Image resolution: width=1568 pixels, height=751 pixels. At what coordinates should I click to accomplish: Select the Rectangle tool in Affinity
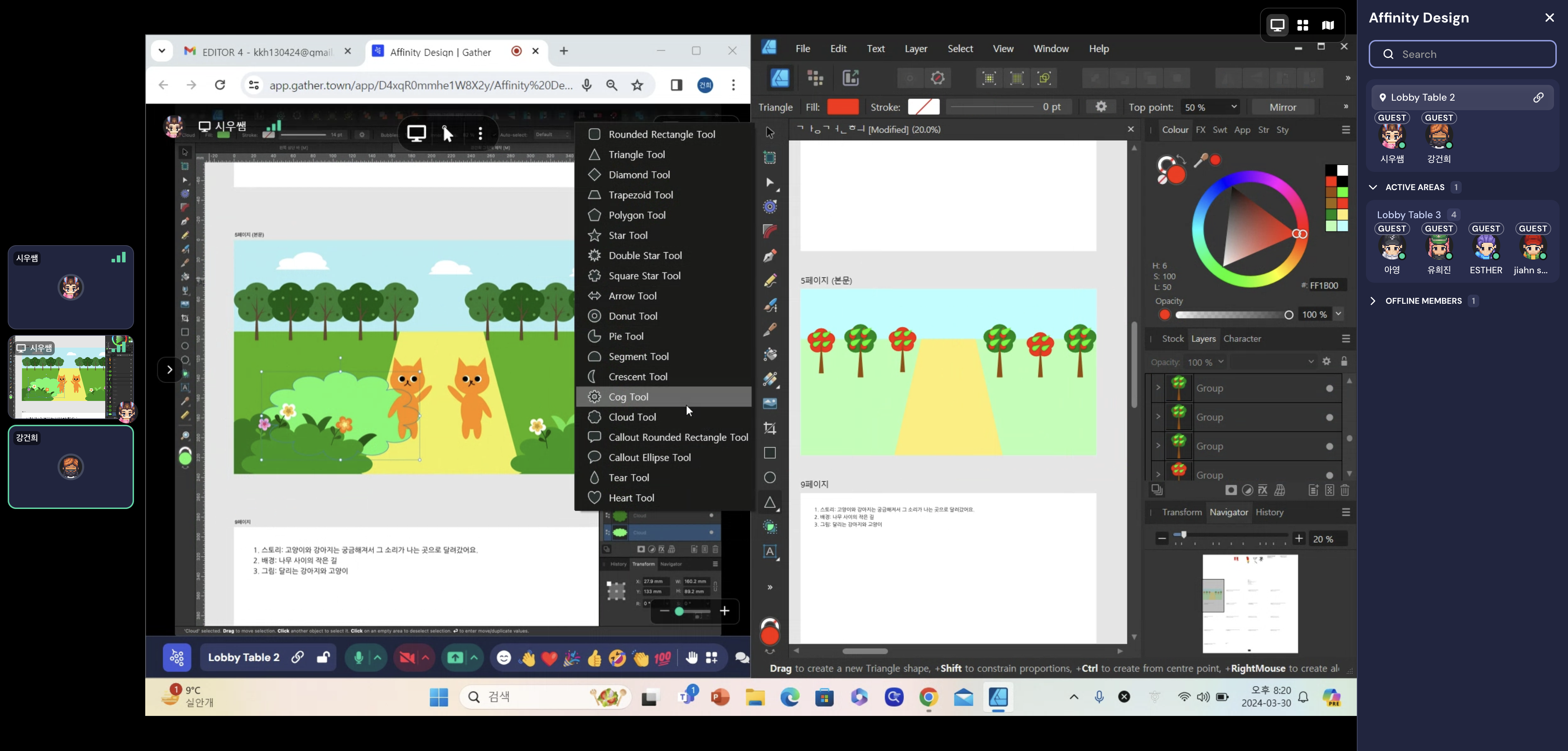[770, 453]
